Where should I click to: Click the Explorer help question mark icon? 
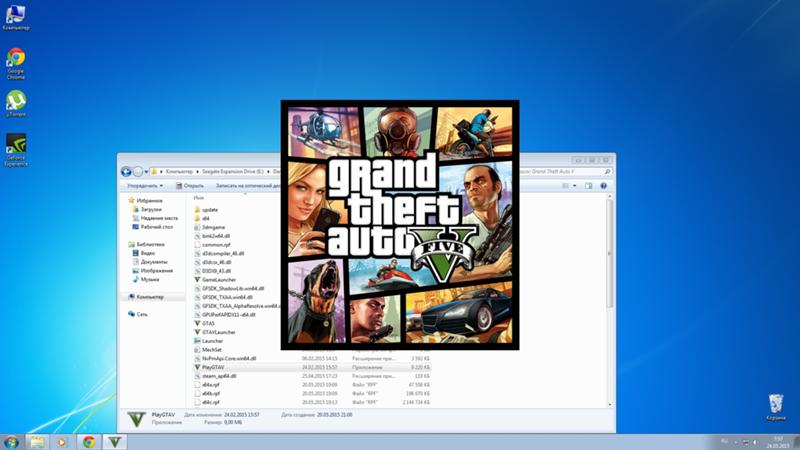[x=603, y=186]
